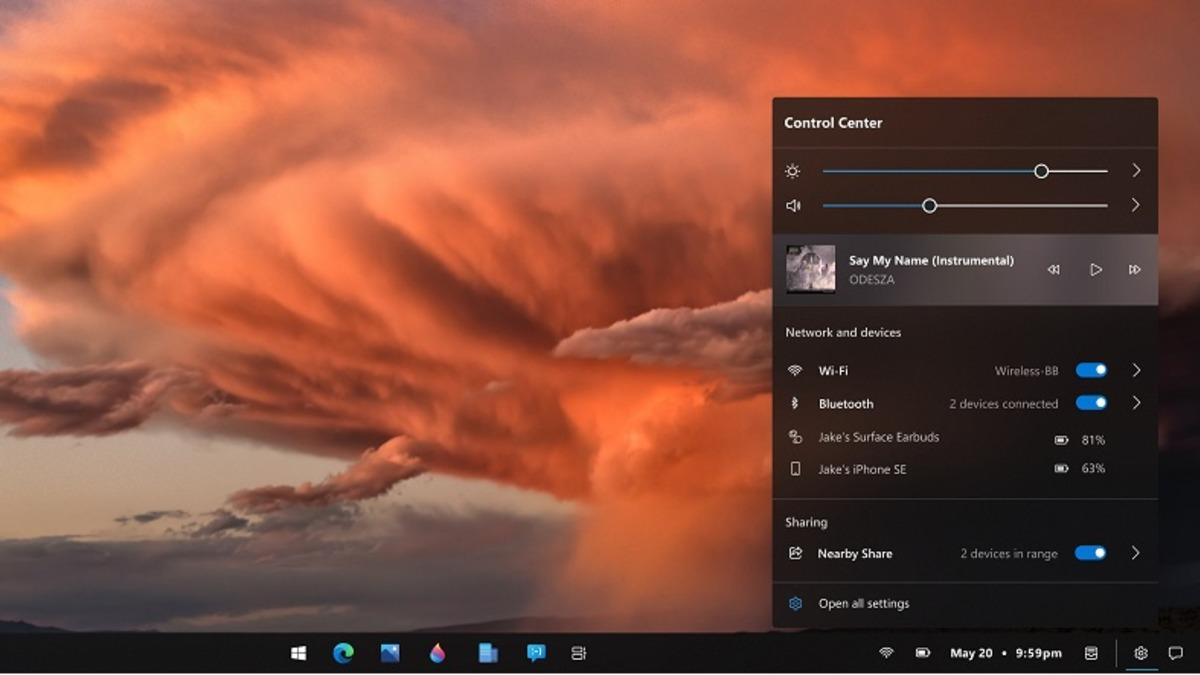Toggle off Nearby Share
The height and width of the screenshot is (675, 1200).
click(1091, 553)
